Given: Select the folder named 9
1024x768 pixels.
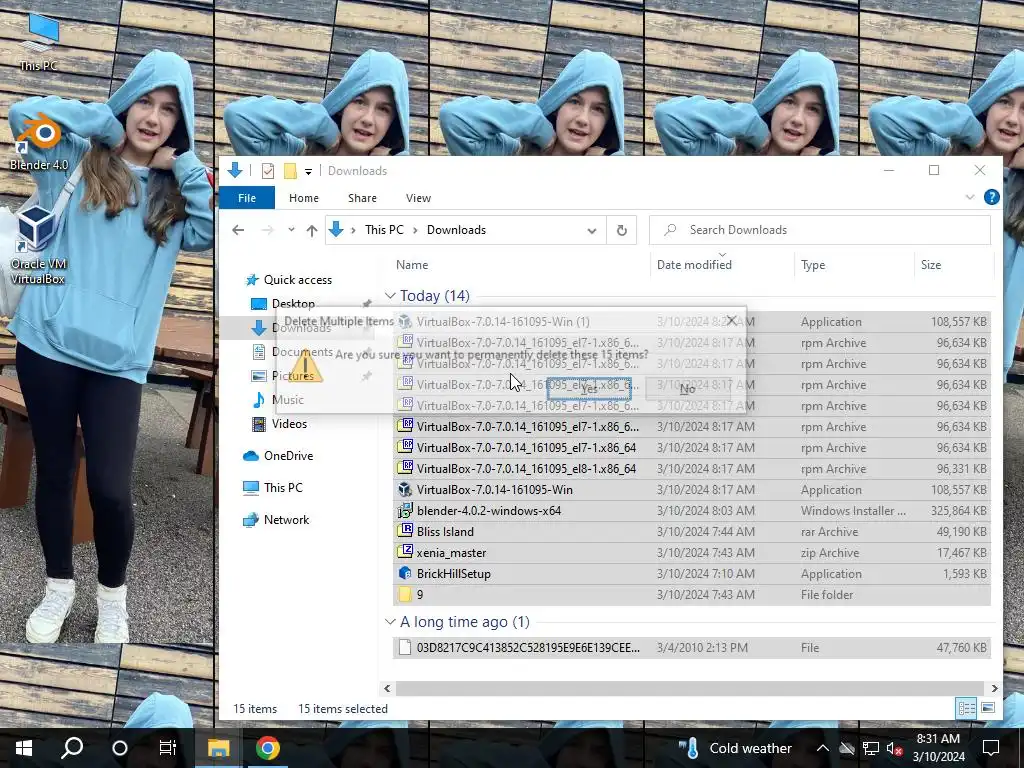Looking at the screenshot, I should tap(692, 595).
